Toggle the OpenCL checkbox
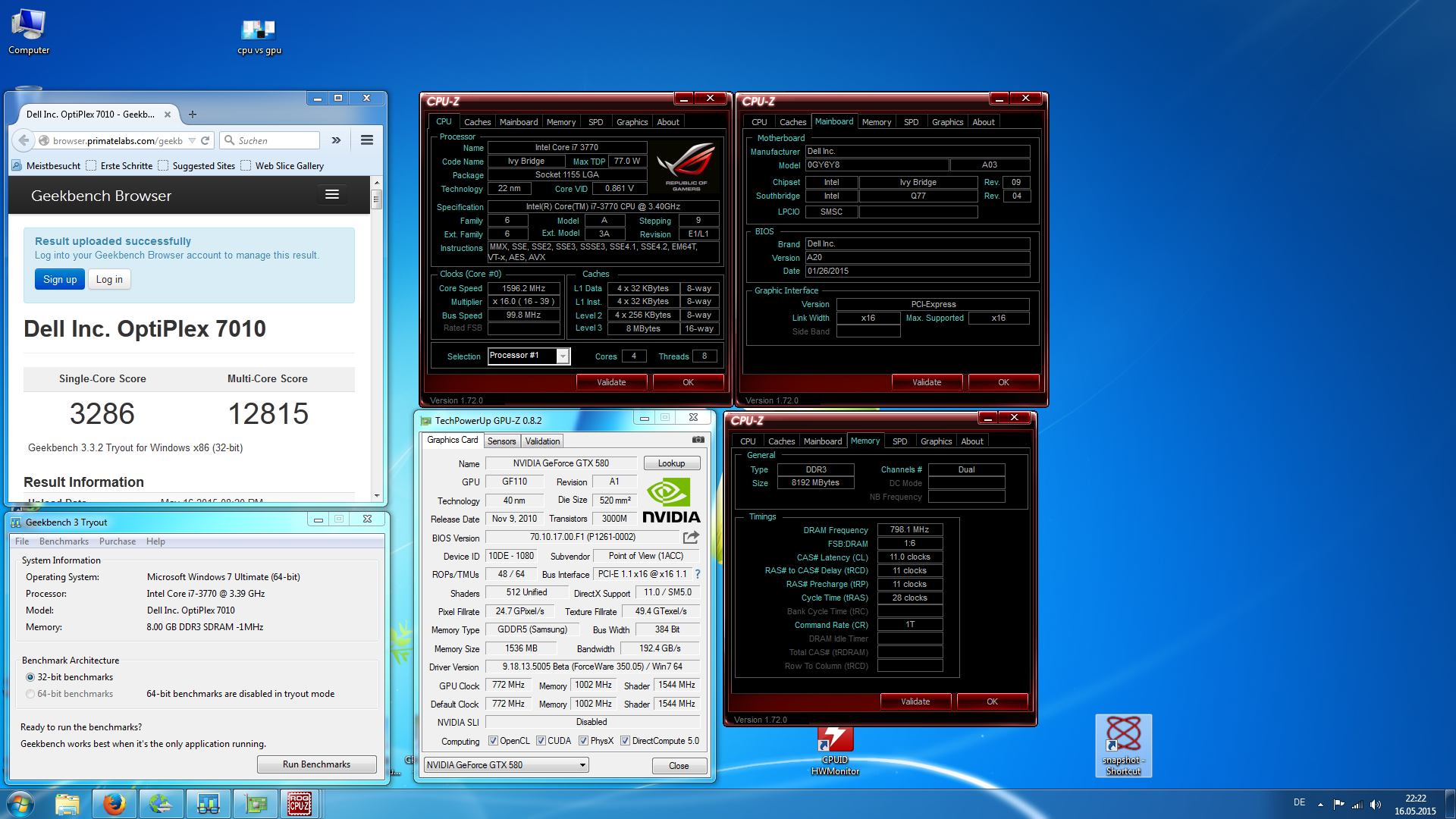Screen dimensions: 1456x819 pyautogui.click(x=494, y=741)
